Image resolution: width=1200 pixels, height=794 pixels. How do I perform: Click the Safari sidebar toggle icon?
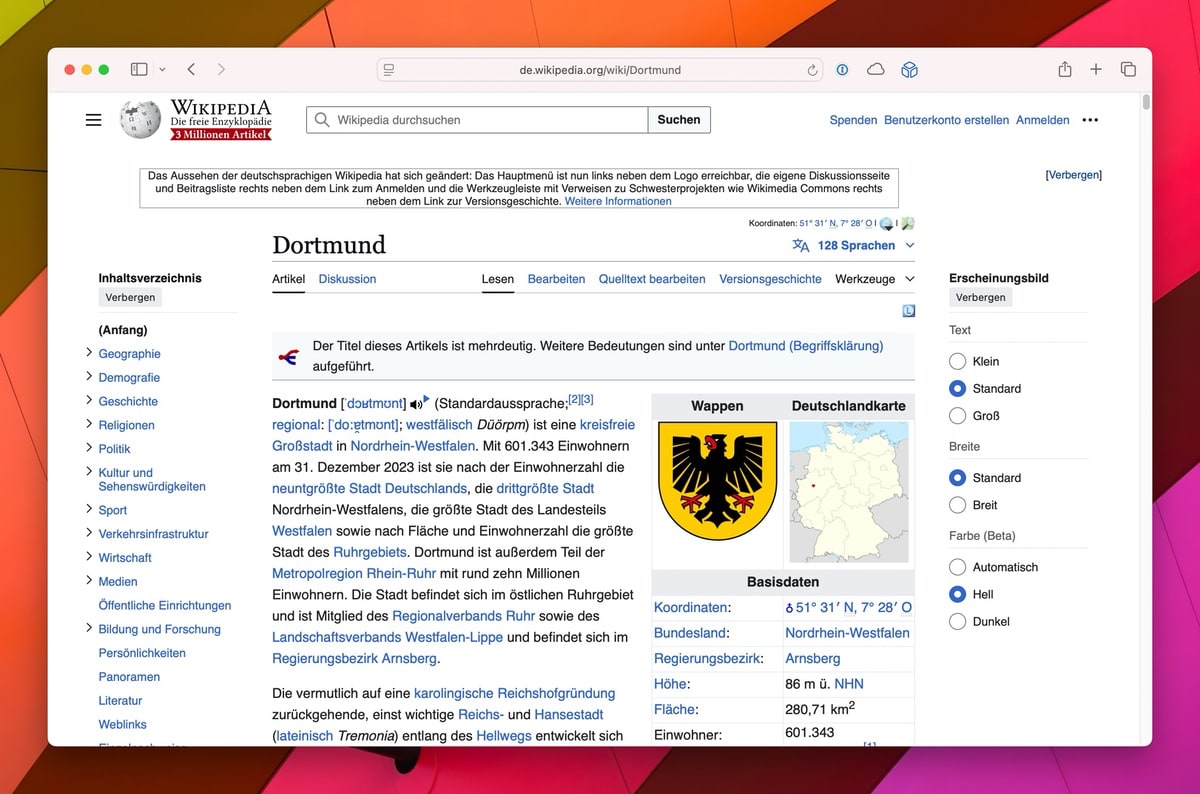pyautogui.click(x=139, y=70)
